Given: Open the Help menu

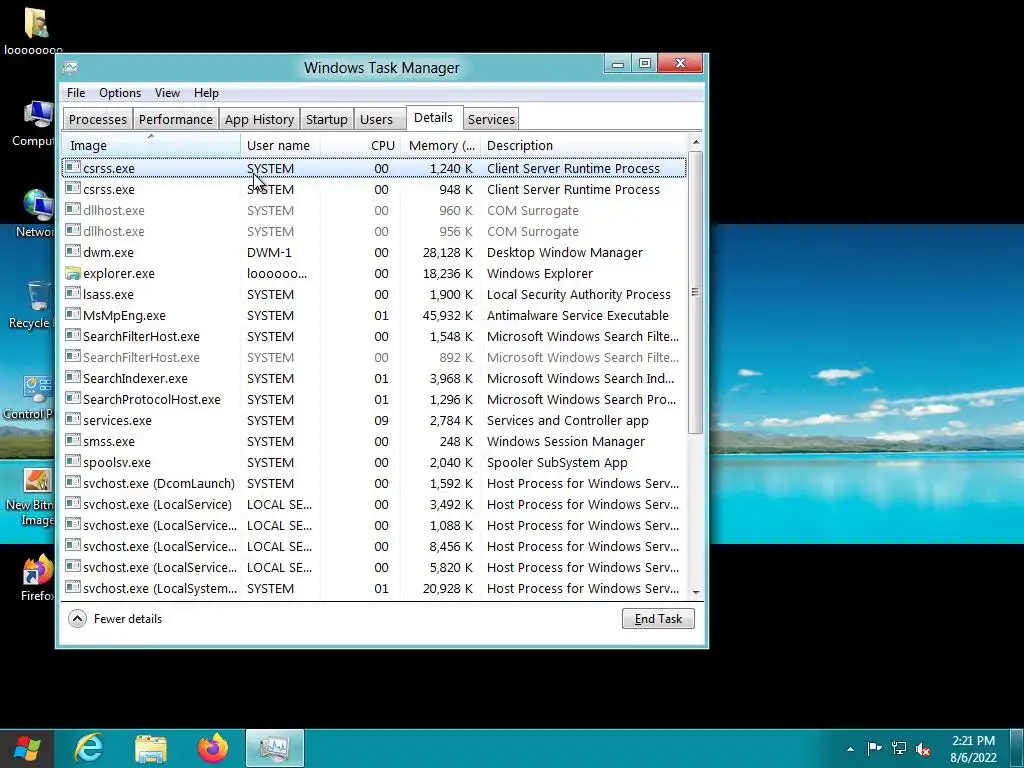Looking at the screenshot, I should (206, 93).
